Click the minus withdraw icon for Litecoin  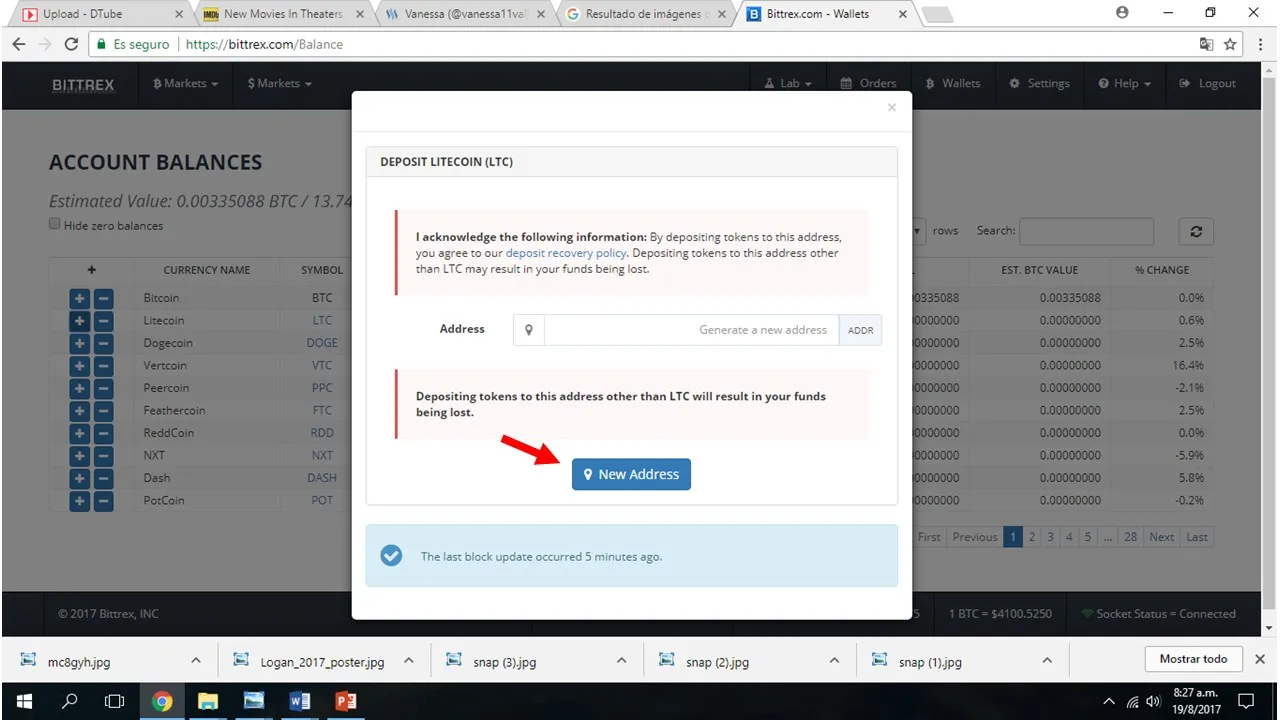point(103,321)
